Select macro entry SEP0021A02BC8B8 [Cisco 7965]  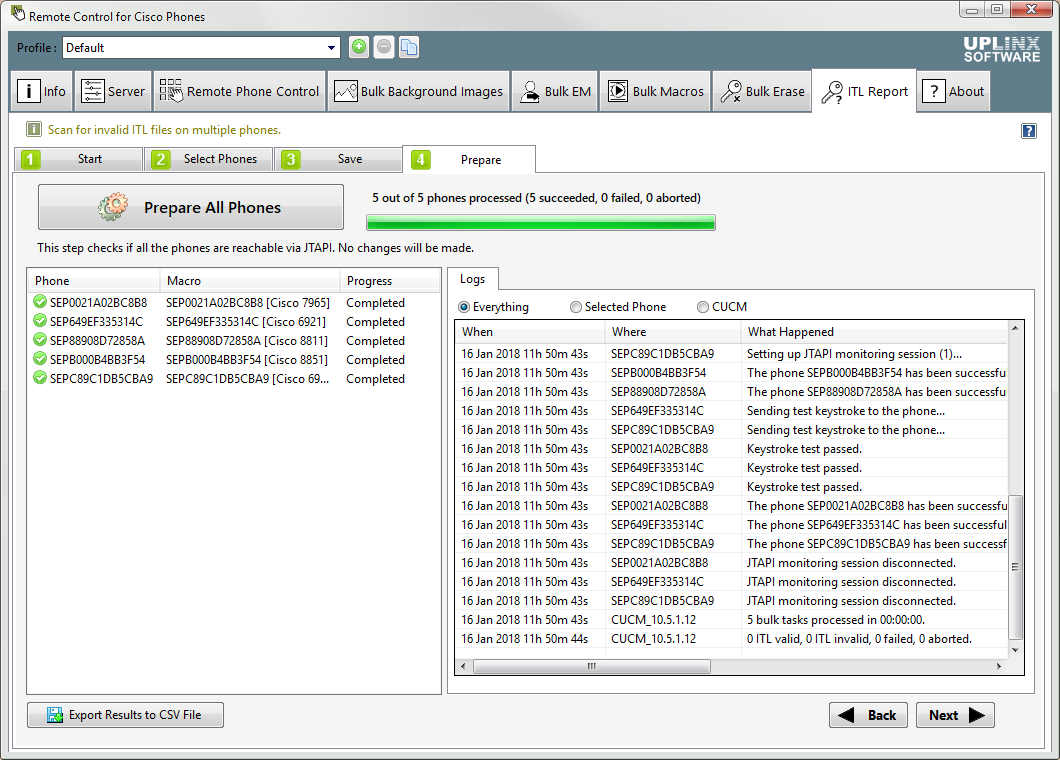[248, 303]
